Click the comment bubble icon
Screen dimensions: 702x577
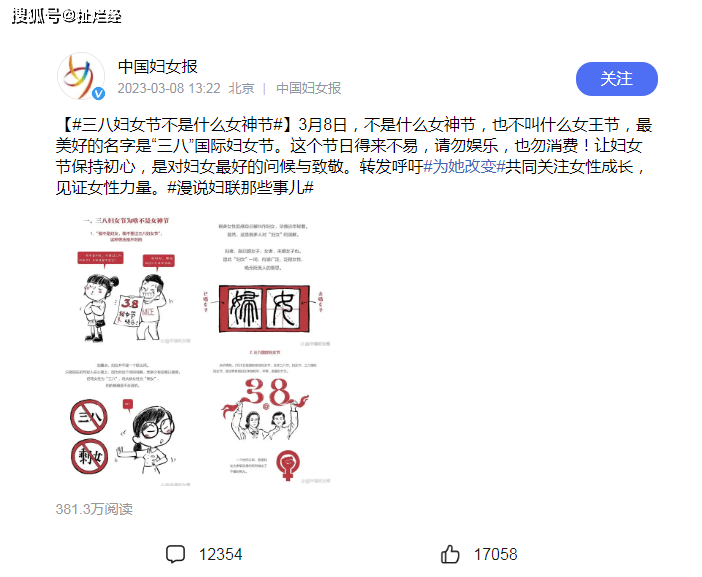175,554
